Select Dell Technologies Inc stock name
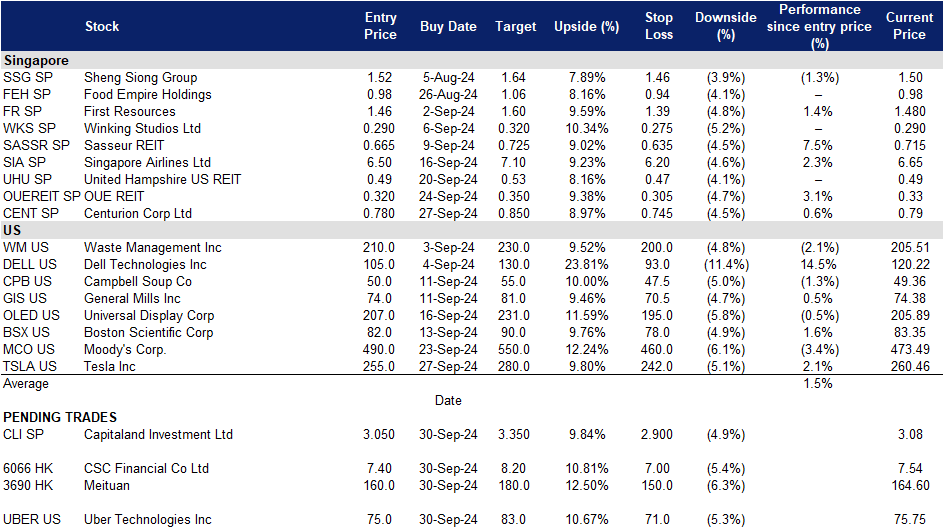The width and height of the screenshot is (943, 528). click(145, 265)
